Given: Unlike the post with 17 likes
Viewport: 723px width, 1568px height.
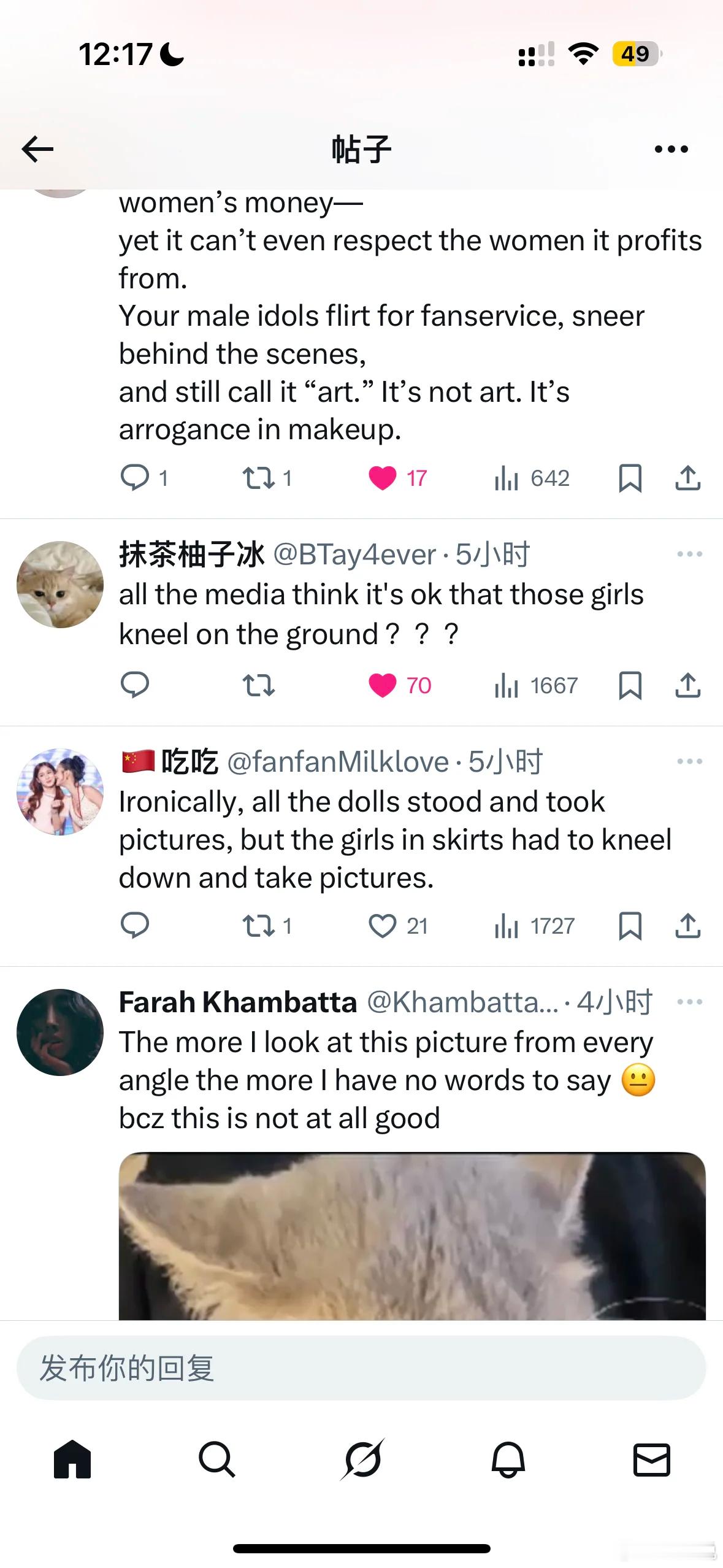Looking at the screenshot, I should pyautogui.click(x=383, y=478).
